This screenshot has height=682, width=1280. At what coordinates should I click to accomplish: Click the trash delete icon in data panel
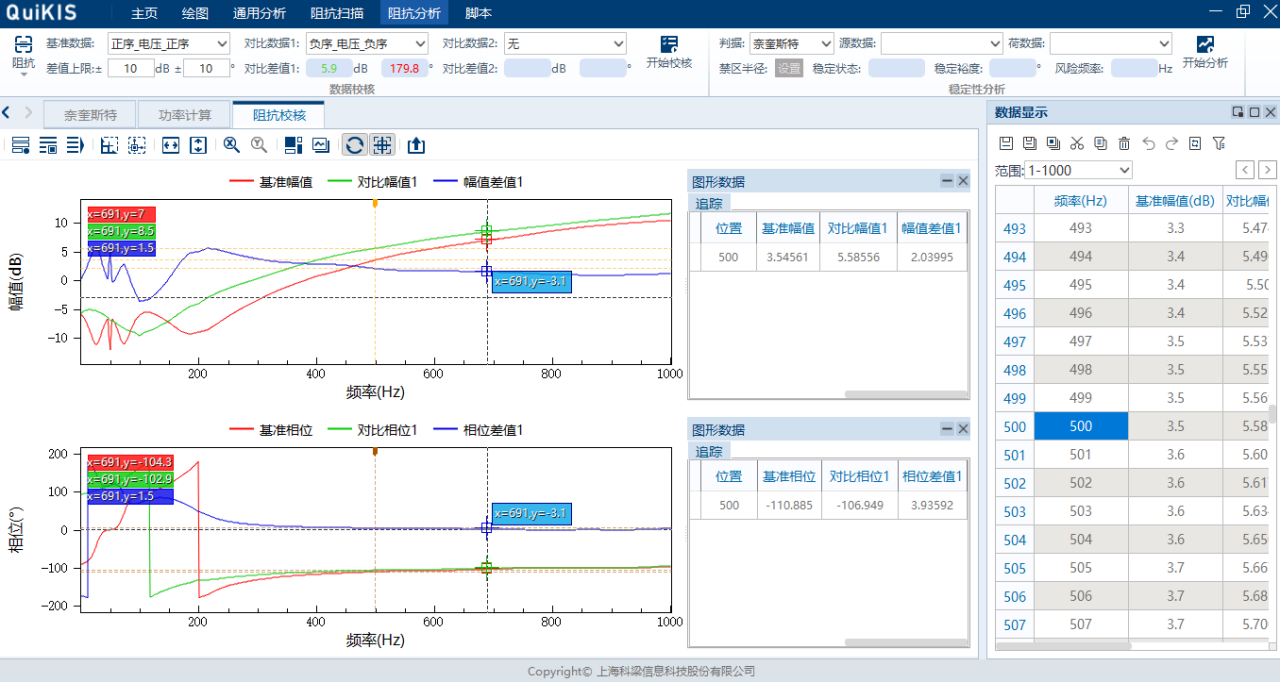coord(1124,144)
